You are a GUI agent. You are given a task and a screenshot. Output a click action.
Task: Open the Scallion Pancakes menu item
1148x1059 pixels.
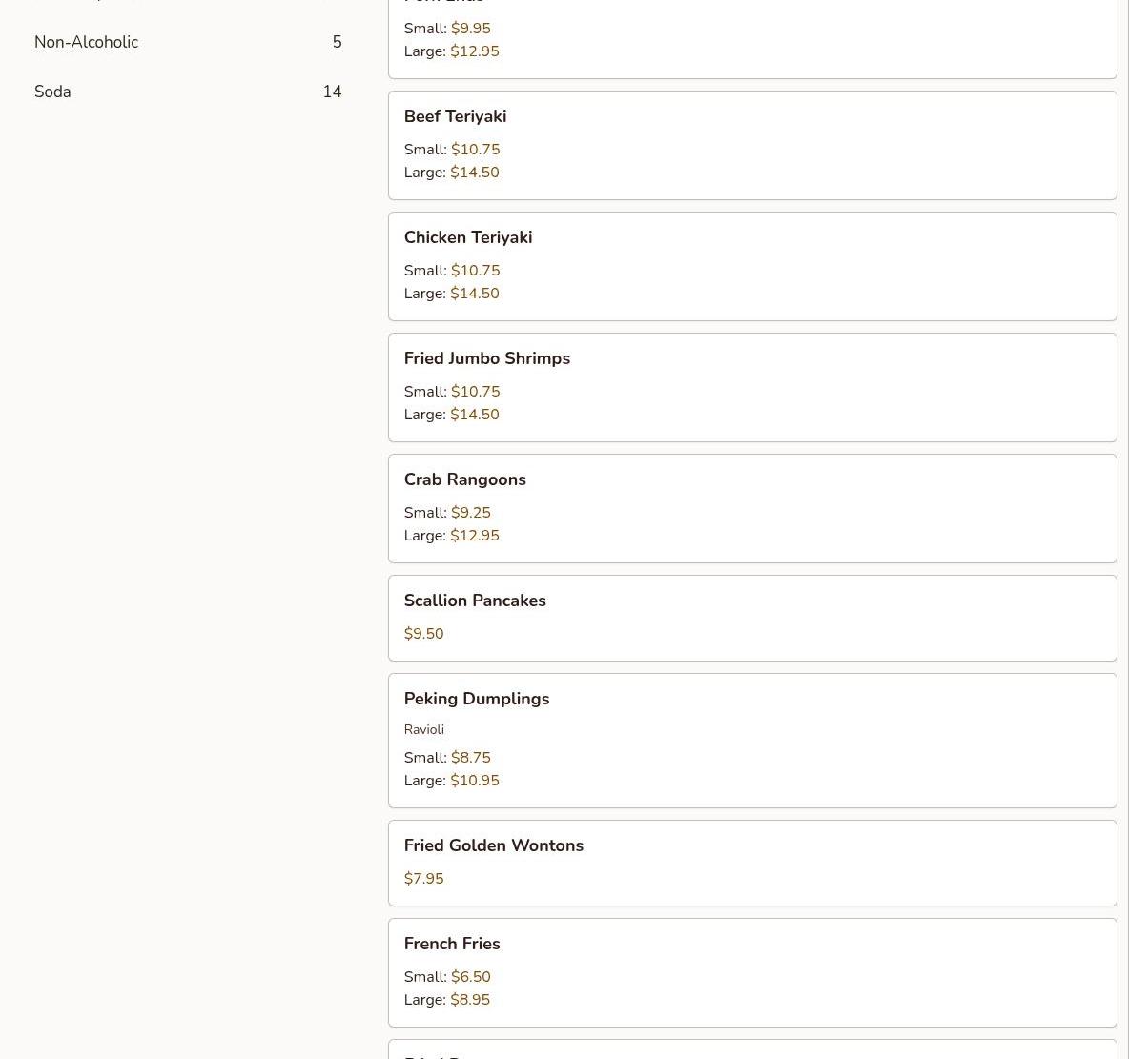coord(752,618)
